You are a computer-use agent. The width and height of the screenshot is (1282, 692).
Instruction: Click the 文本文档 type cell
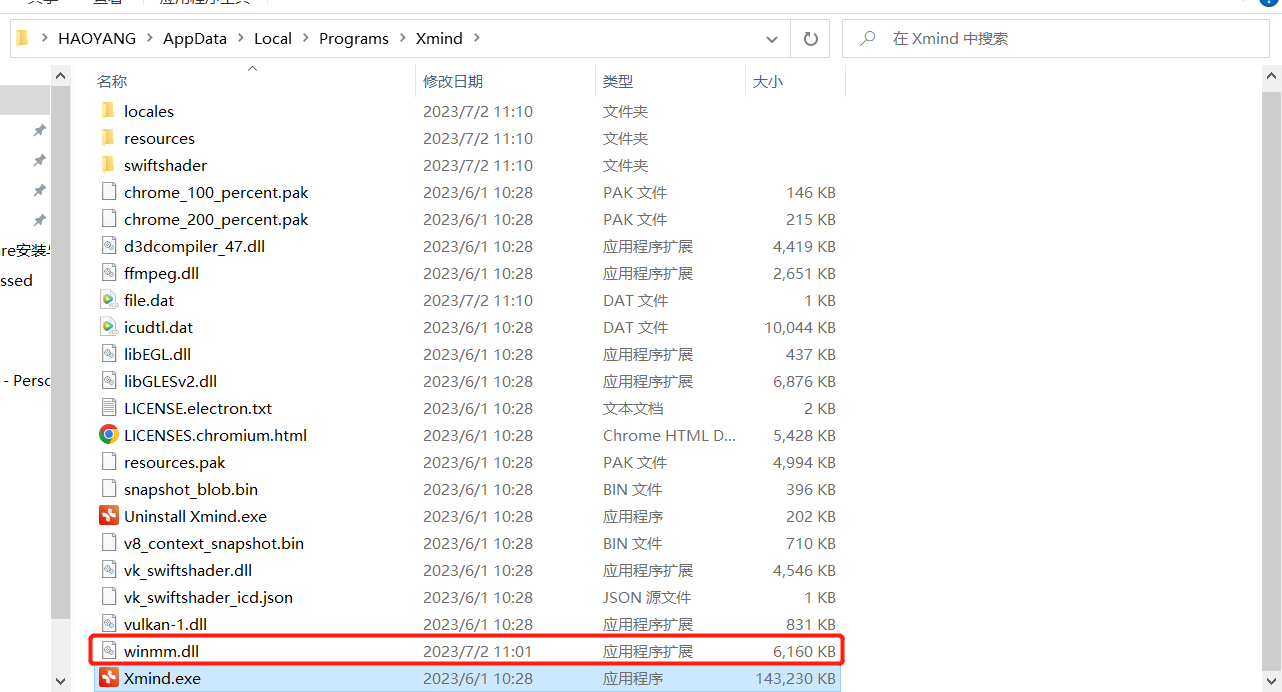tap(633, 408)
